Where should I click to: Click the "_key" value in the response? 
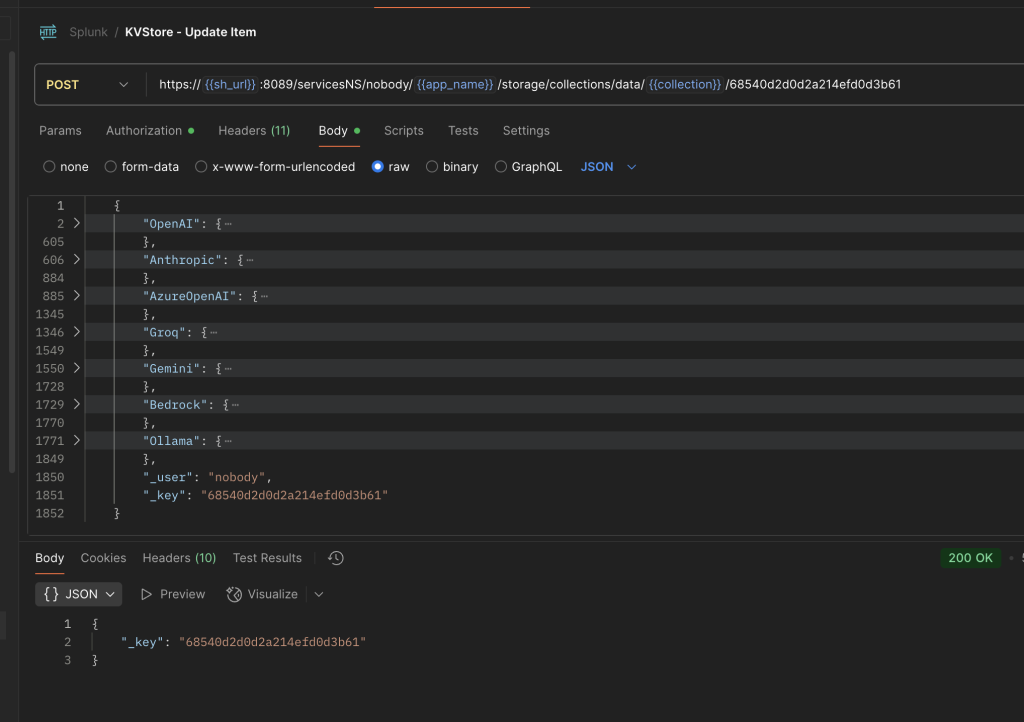(272, 642)
